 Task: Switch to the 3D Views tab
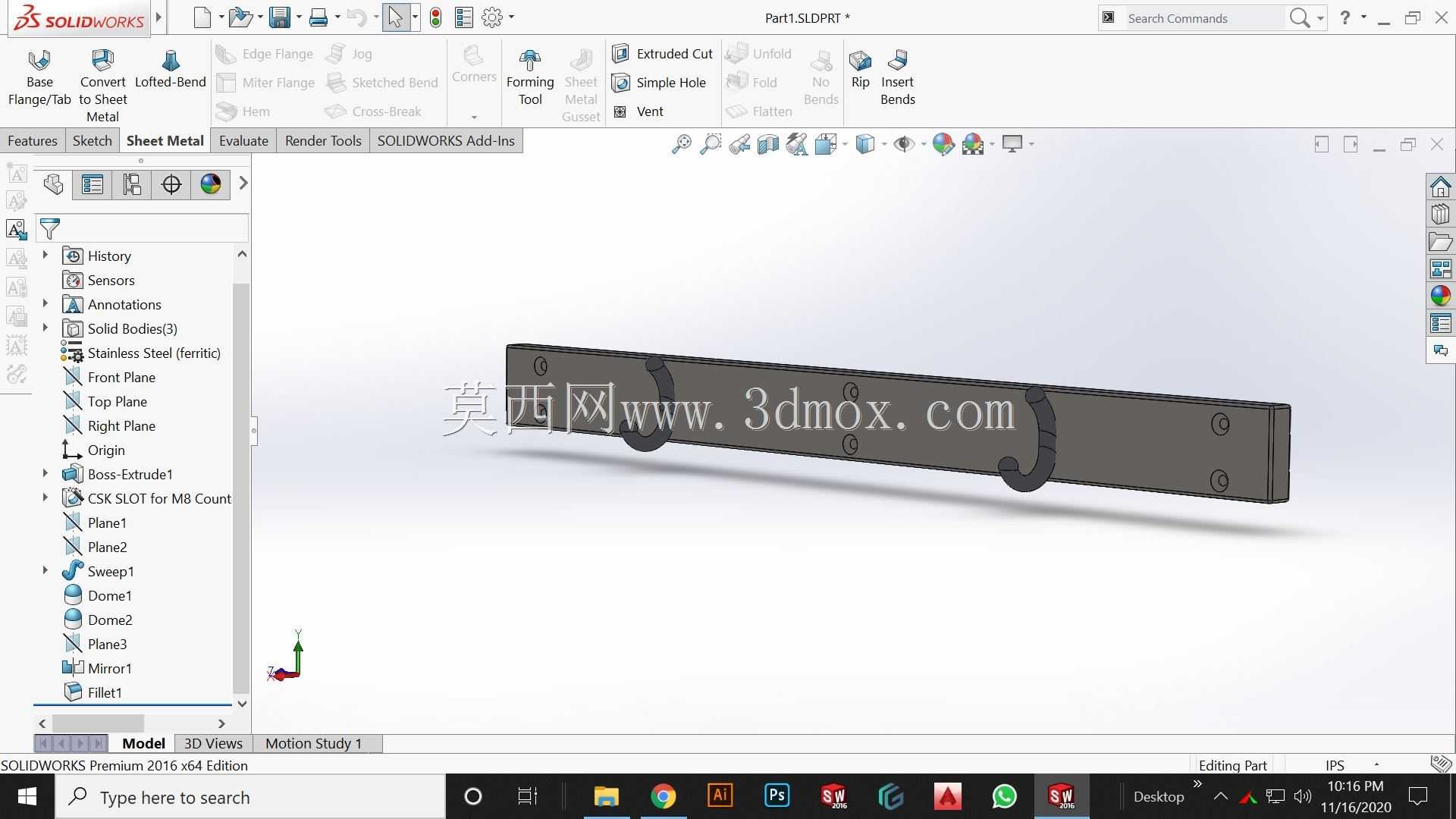coord(213,744)
